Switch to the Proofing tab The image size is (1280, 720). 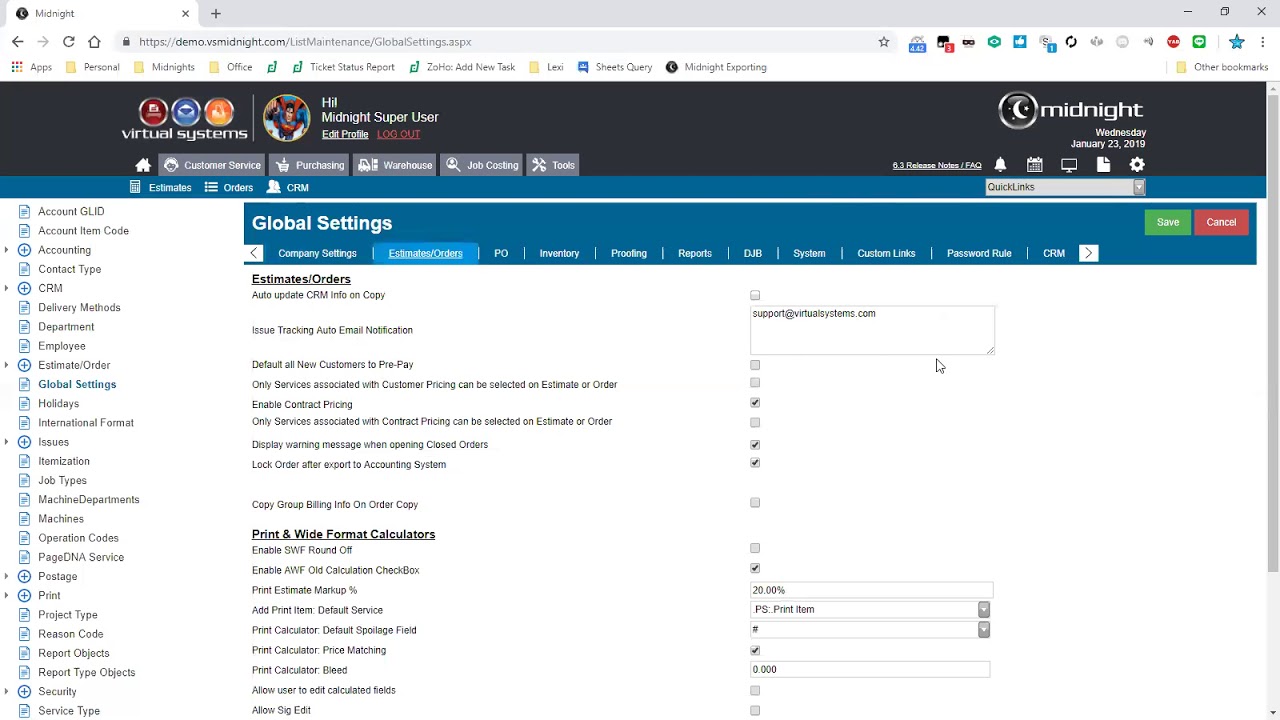(629, 254)
